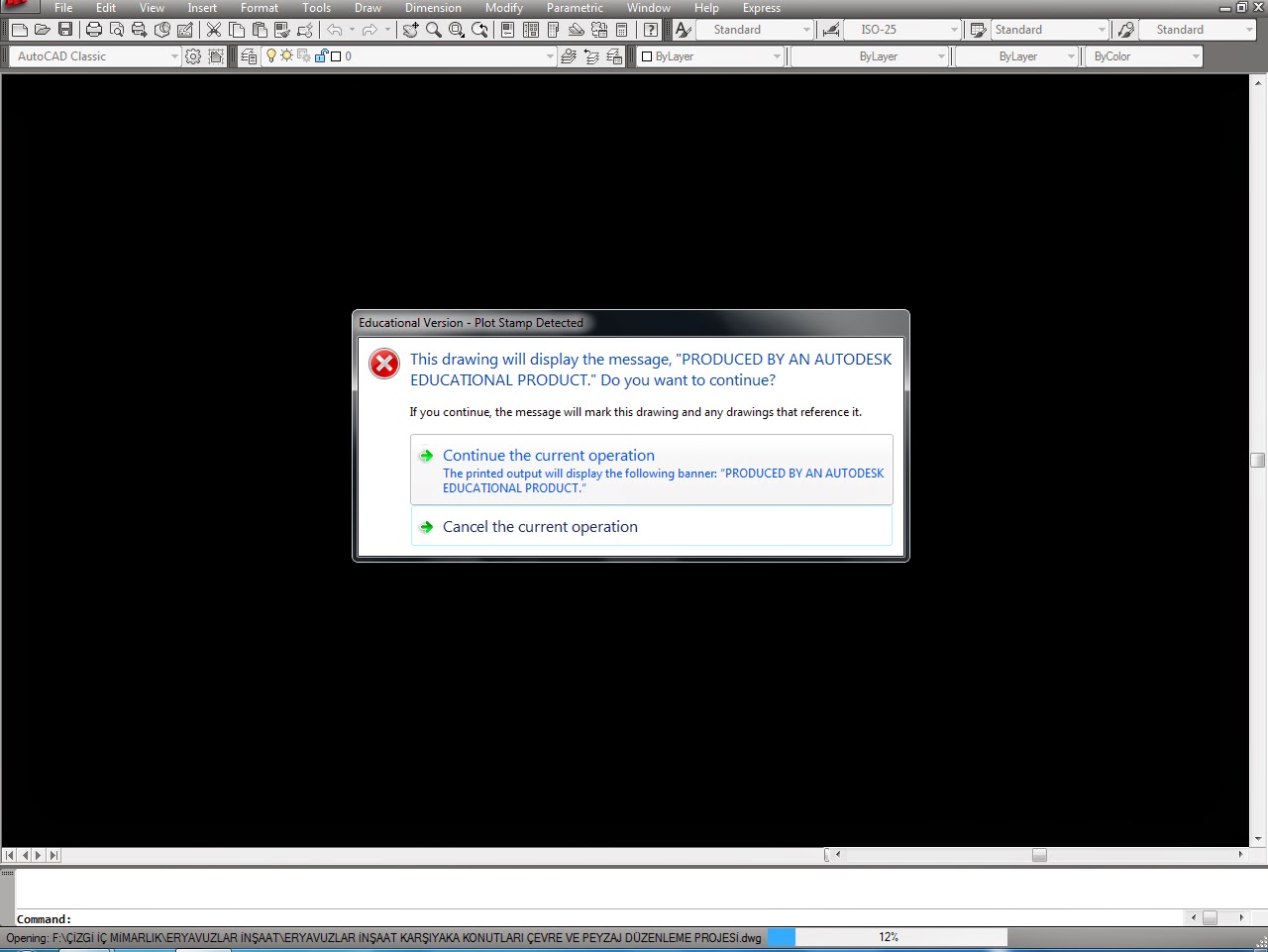The height and width of the screenshot is (952, 1268).
Task: Click the Undo arrow icon
Action: [335, 30]
